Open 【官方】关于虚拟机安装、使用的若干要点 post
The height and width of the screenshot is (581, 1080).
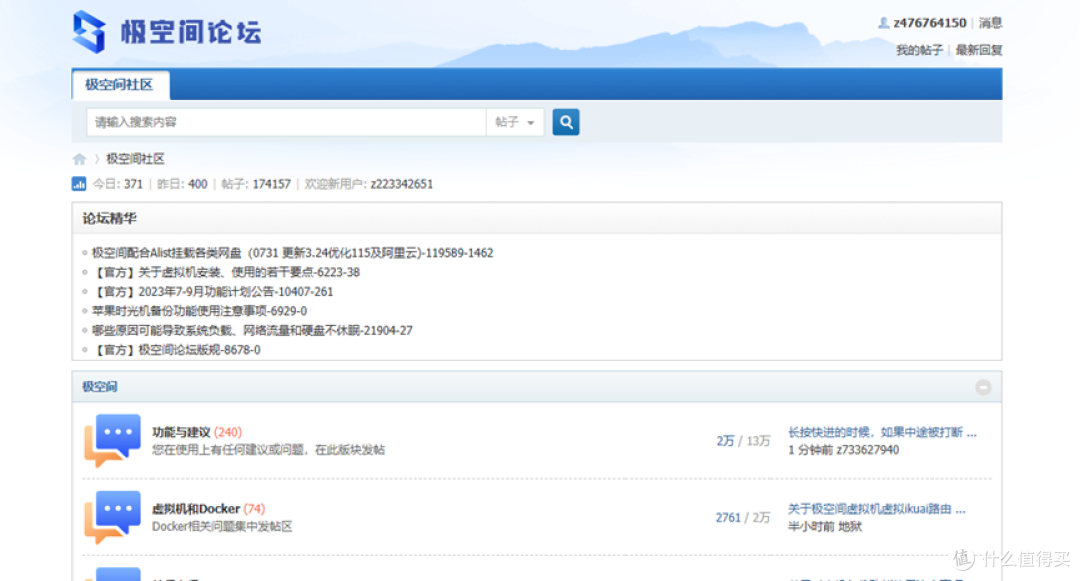coord(226,272)
